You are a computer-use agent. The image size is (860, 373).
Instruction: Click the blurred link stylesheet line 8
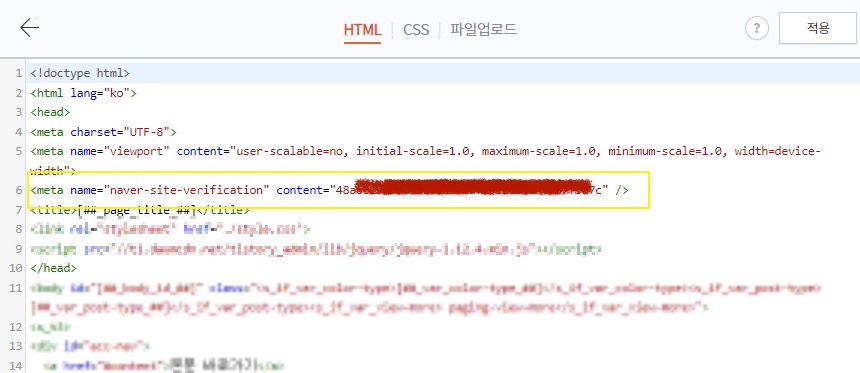(x=171, y=229)
